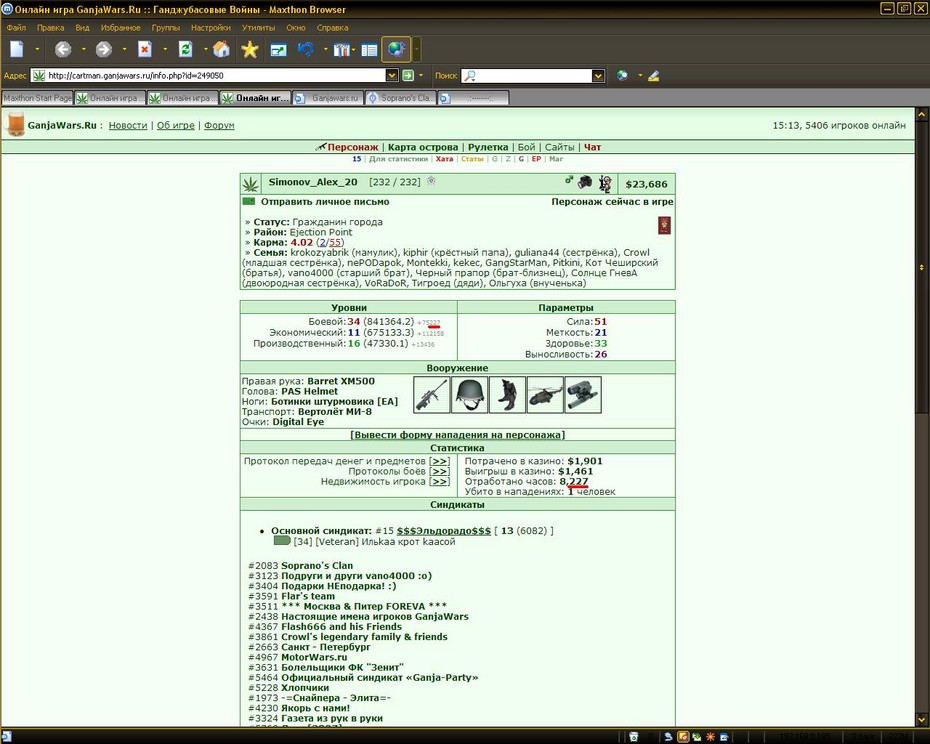
Task: Click the globe icon right of search box
Action: [x=622, y=75]
